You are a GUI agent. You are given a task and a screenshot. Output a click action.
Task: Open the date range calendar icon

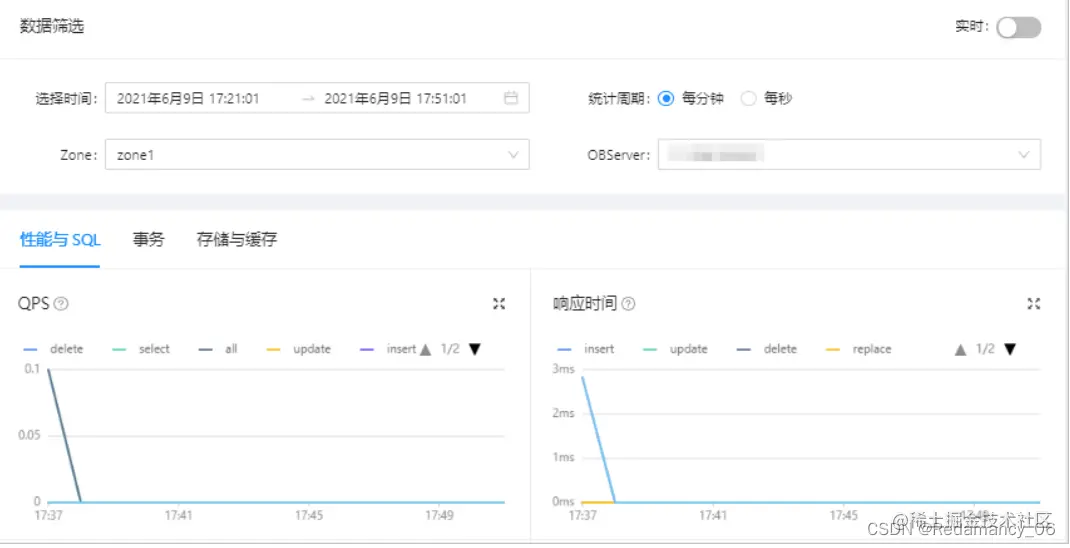pos(510,98)
